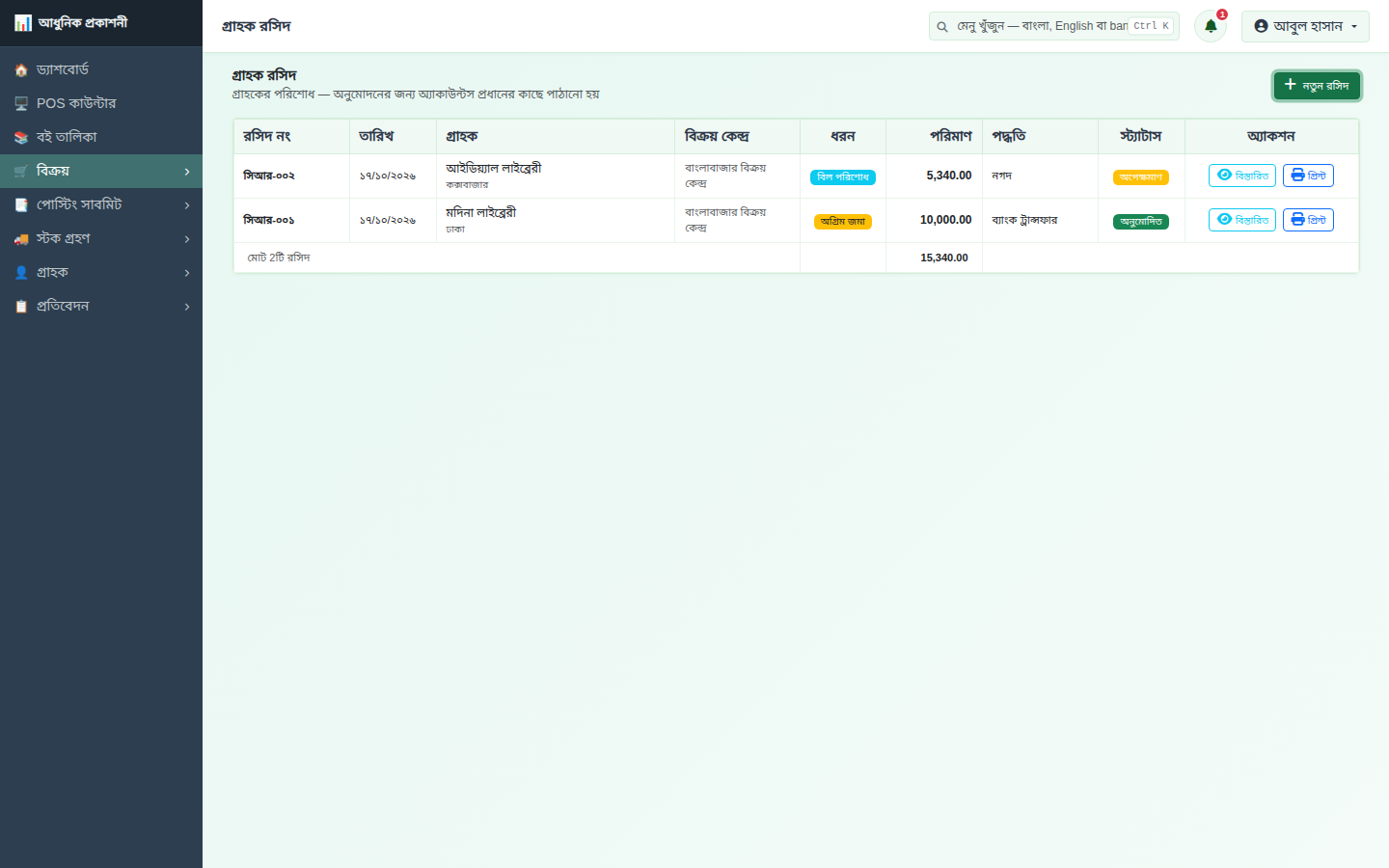Click receipt number সিআর-০০২
The width and height of the screenshot is (1389, 868).
click(x=269, y=176)
